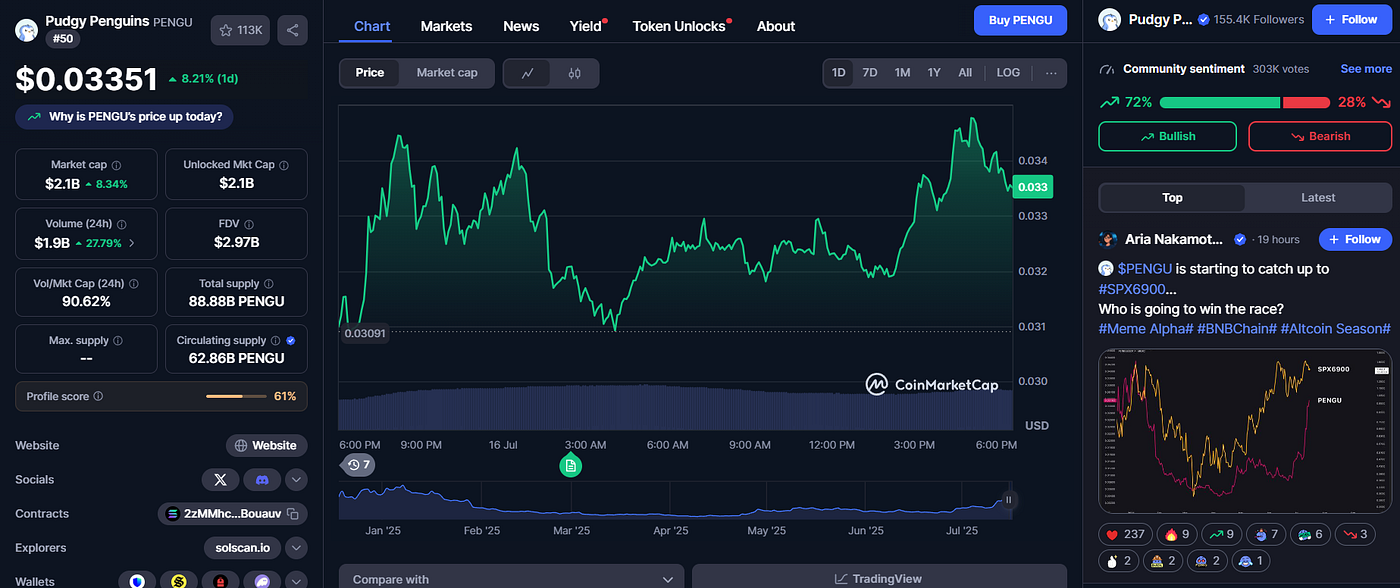Set chart range to 1Y
Screen dimensions: 1400x588
pyautogui.click(x=934, y=73)
